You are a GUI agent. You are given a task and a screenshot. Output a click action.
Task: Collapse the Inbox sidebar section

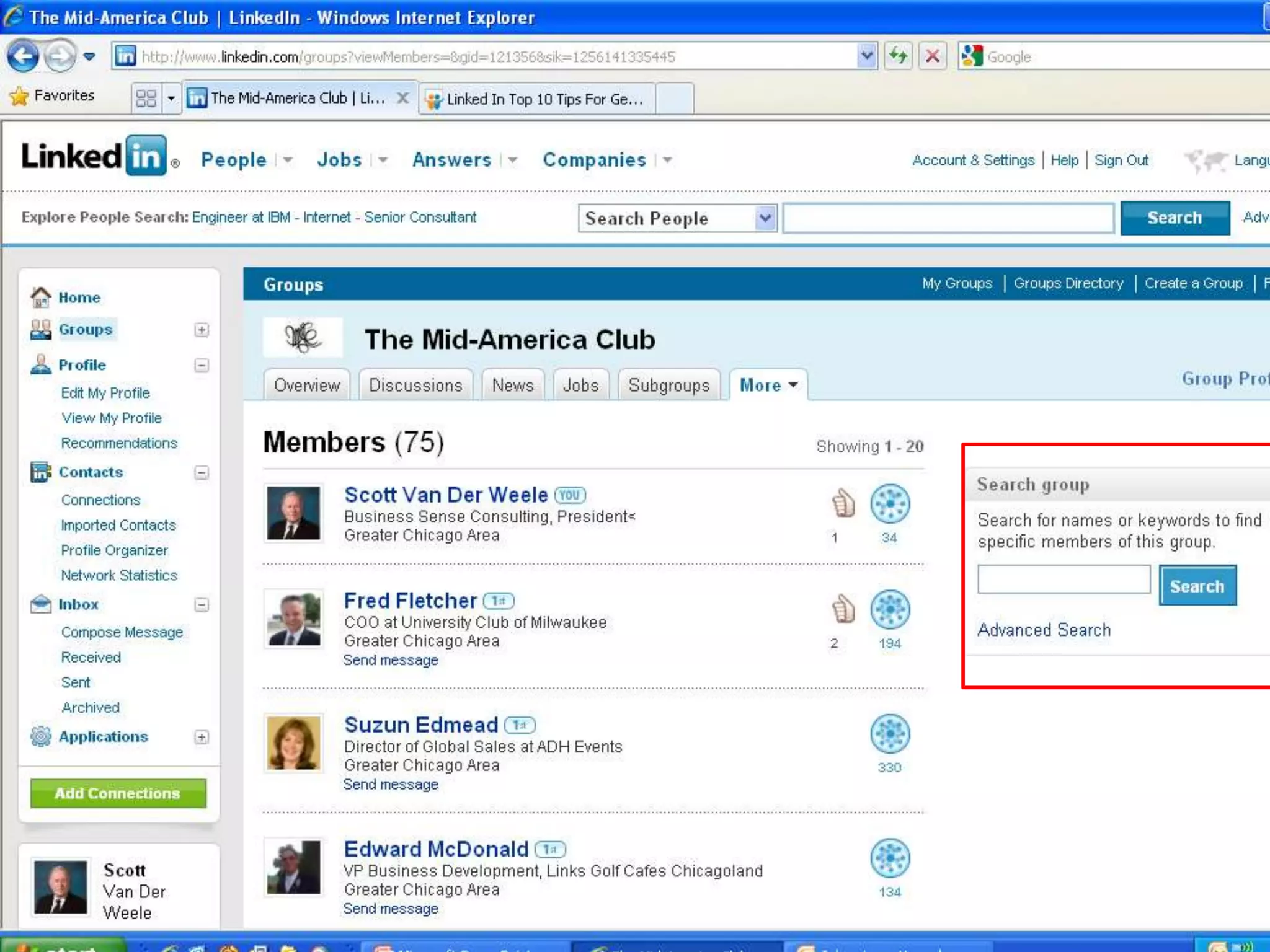pyautogui.click(x=202, y=604)
